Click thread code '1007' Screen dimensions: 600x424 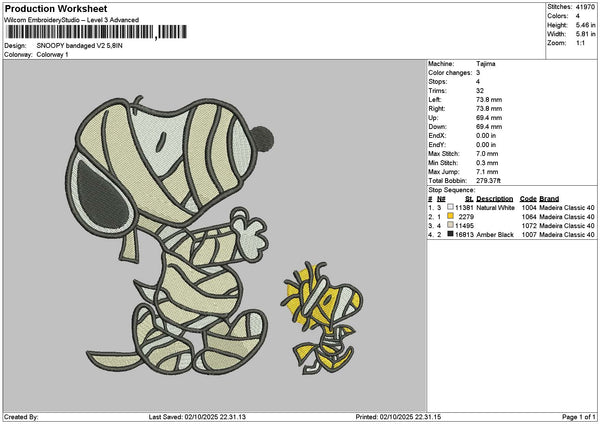(529, 235)
